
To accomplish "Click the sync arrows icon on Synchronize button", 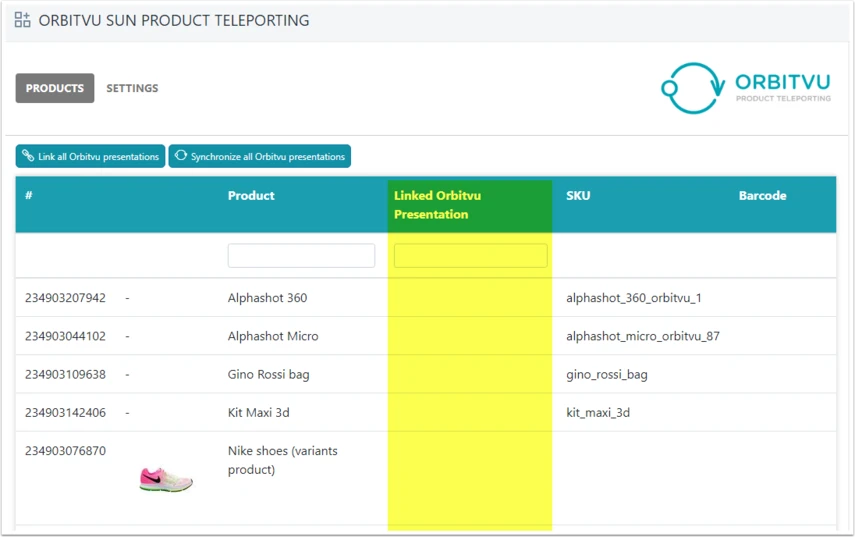I will coord(180,156).
